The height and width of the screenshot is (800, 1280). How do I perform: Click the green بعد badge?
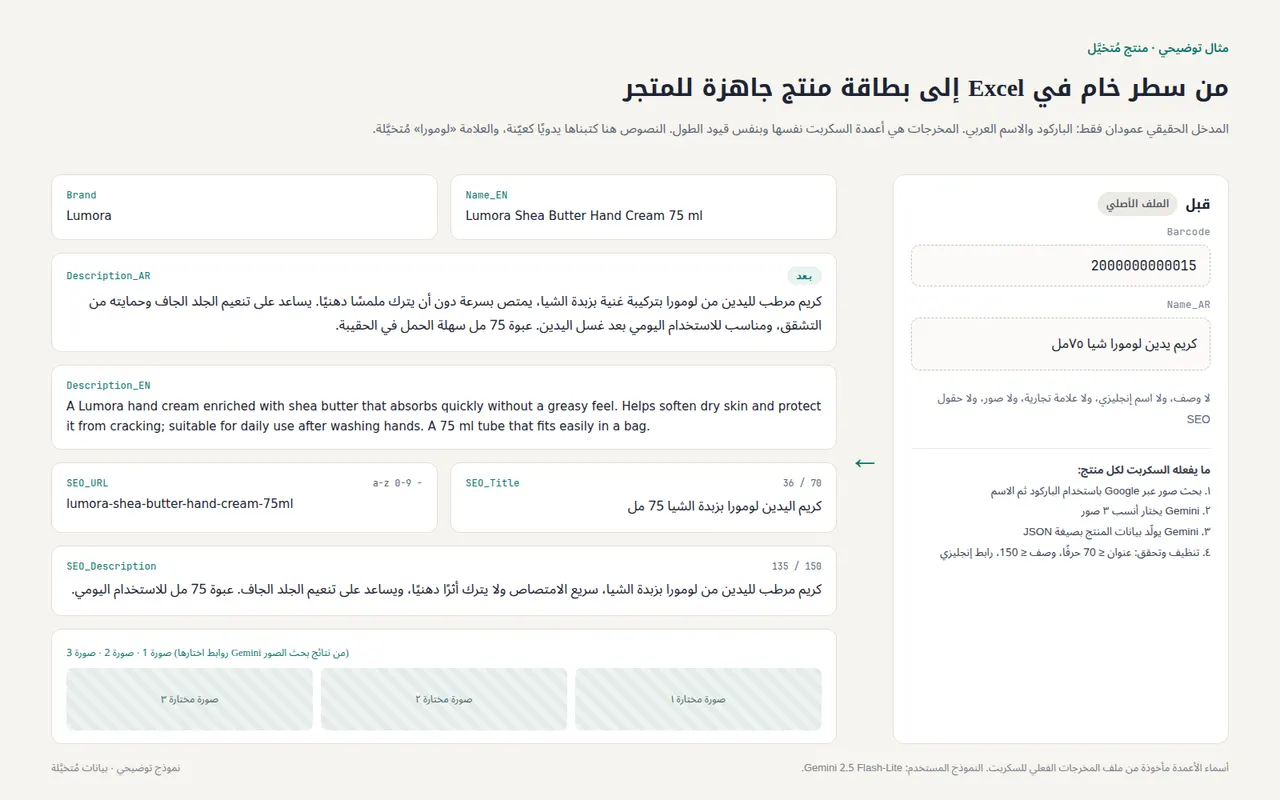[x=804, y=276]
